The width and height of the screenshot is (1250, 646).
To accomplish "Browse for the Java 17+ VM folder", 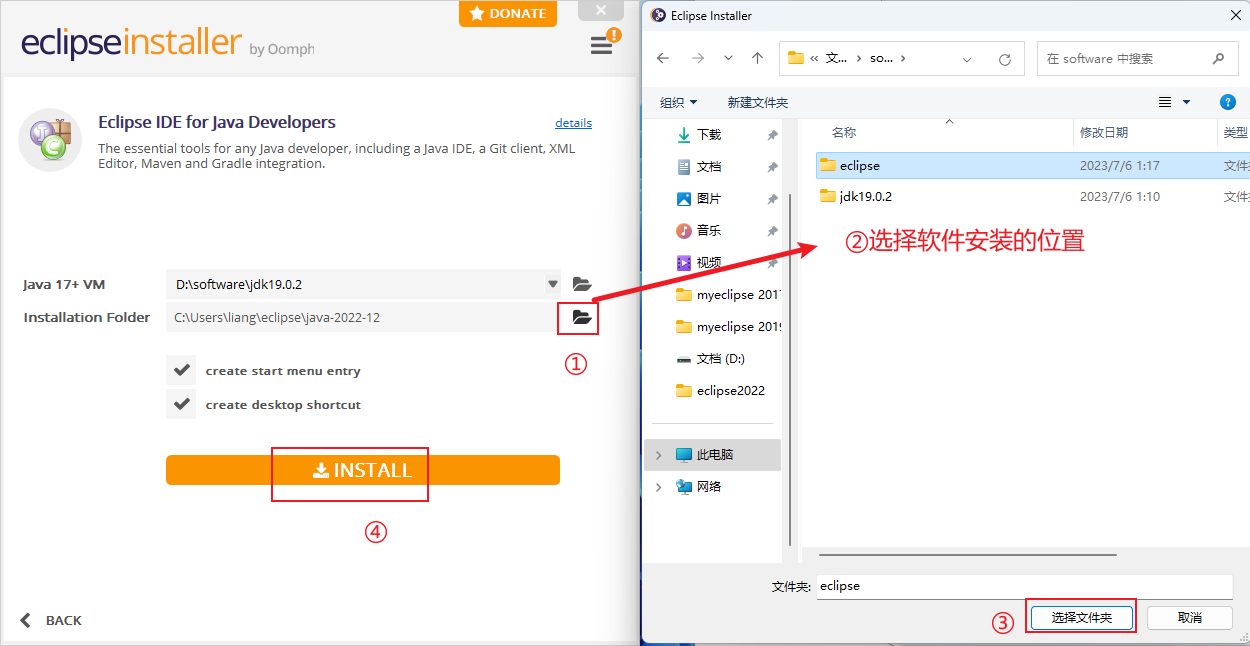I will point(582,285).
